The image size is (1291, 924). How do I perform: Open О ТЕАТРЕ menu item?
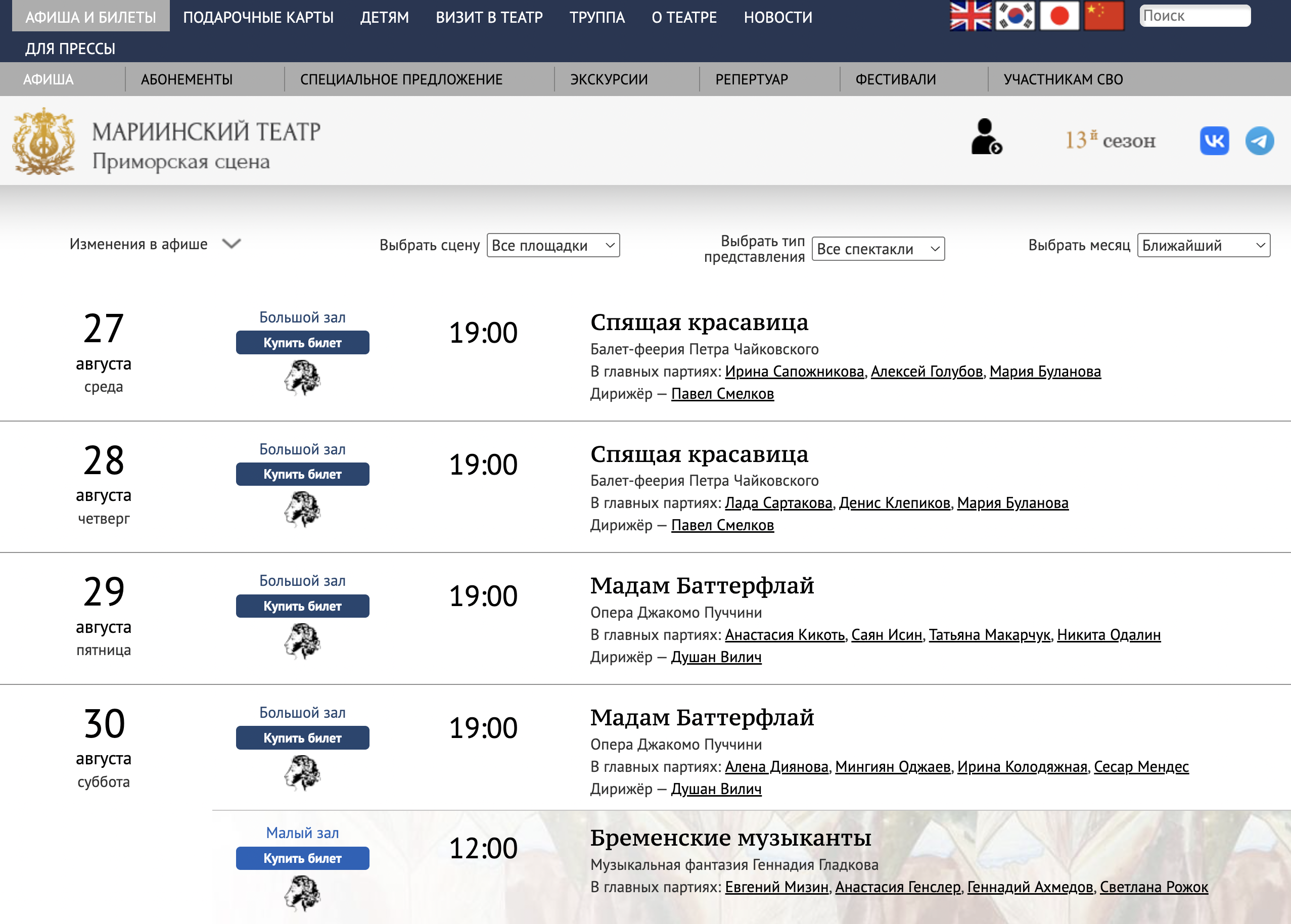point(684,17)
